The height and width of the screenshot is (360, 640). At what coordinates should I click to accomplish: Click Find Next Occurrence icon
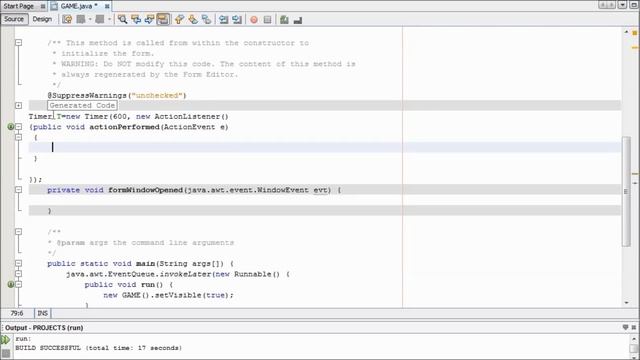(149, 19)
